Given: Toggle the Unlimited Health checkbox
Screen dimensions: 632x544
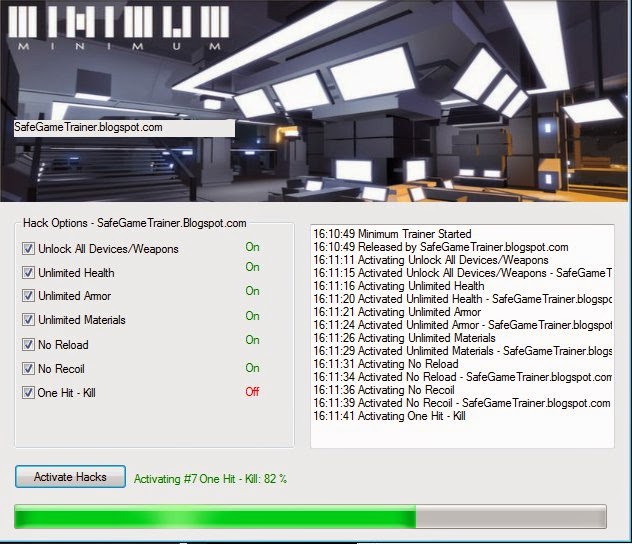Looking at the screenshot, I should click(x=28, y=272).
